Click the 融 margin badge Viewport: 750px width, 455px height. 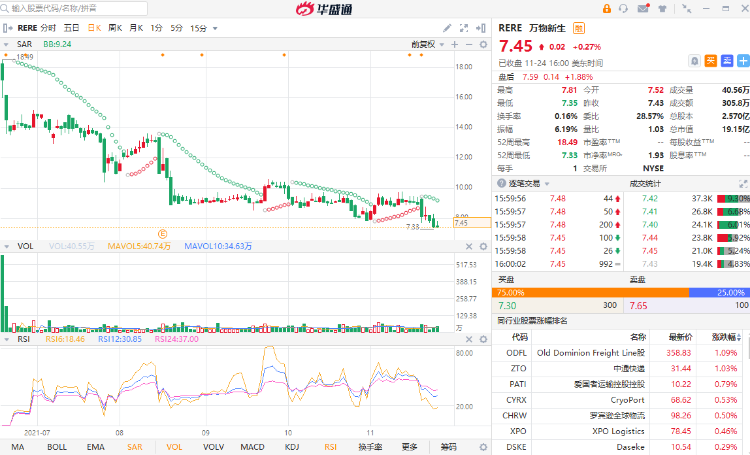(579, 28)
